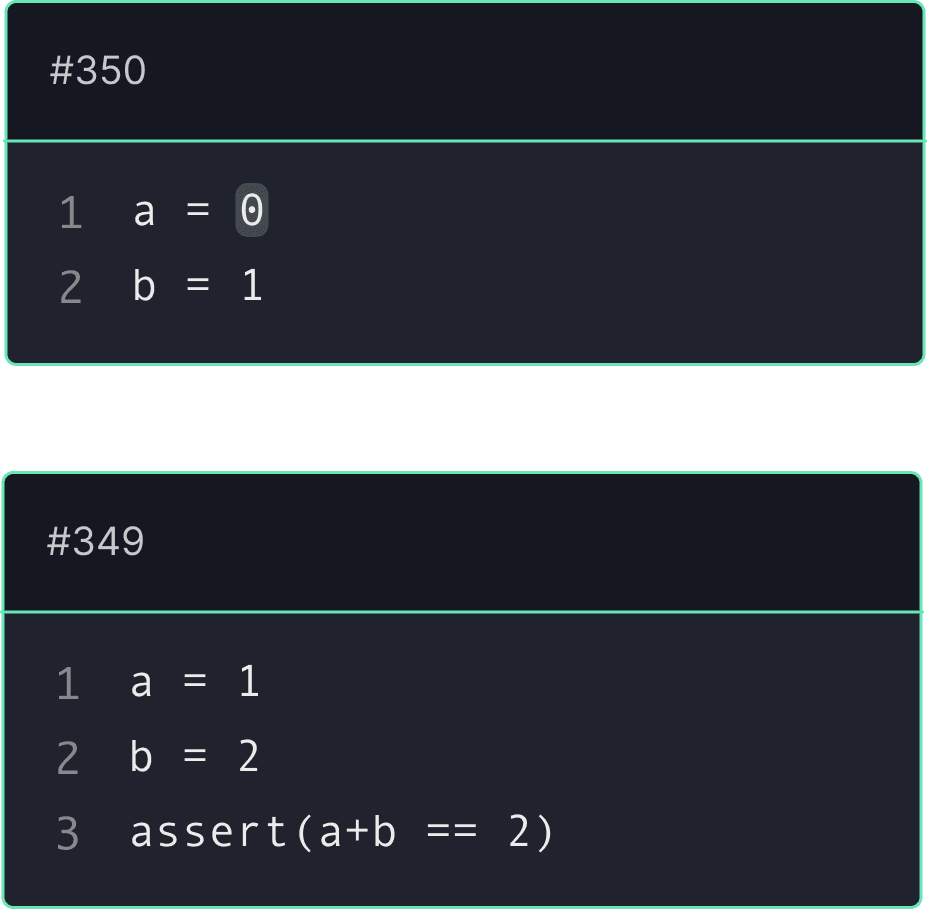The height and width of the screenshot is (909, 927).
Task: Select the highlighted 0 value in snippet #350
Action: 252,210
